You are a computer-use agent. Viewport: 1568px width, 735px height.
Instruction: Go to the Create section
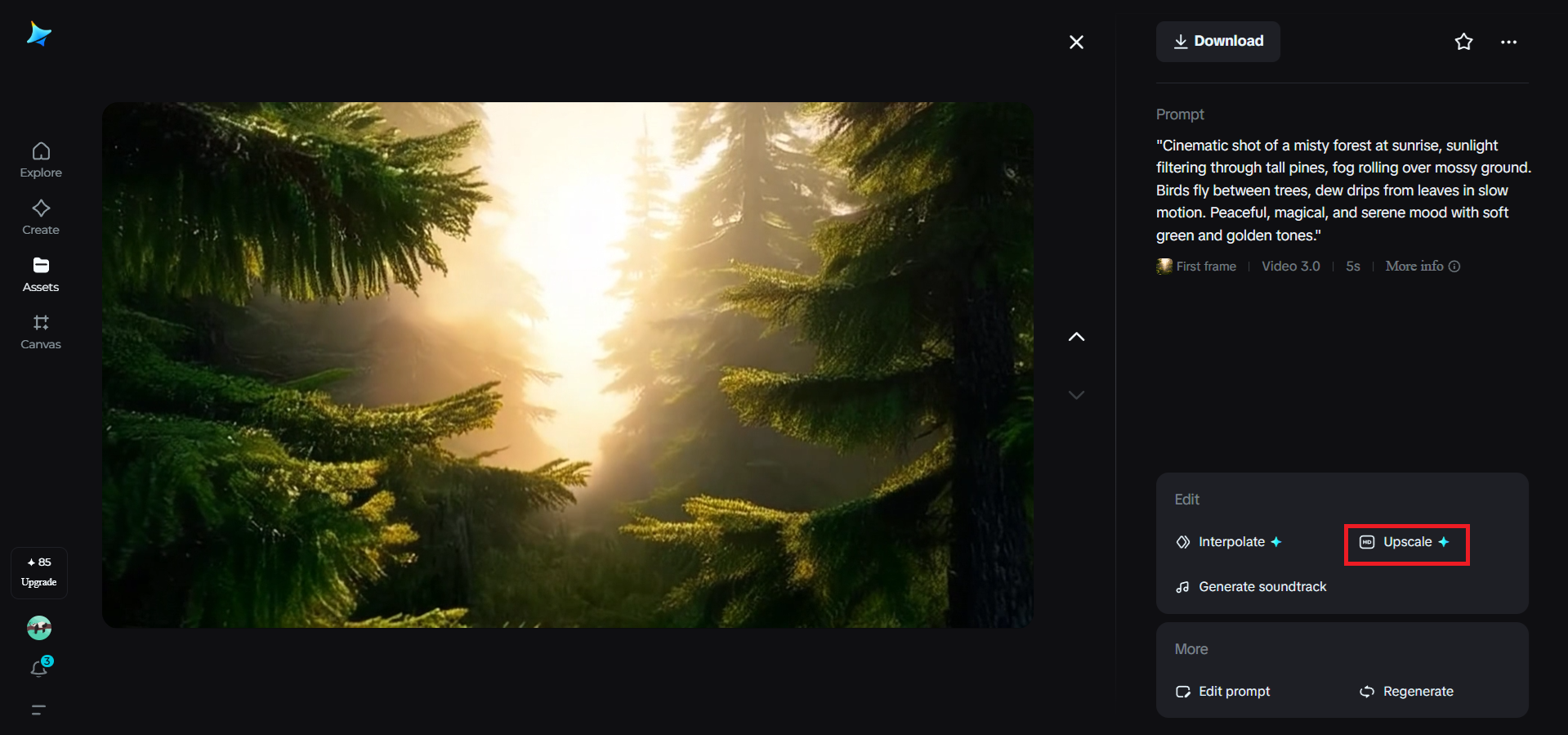tap(41, 217)
